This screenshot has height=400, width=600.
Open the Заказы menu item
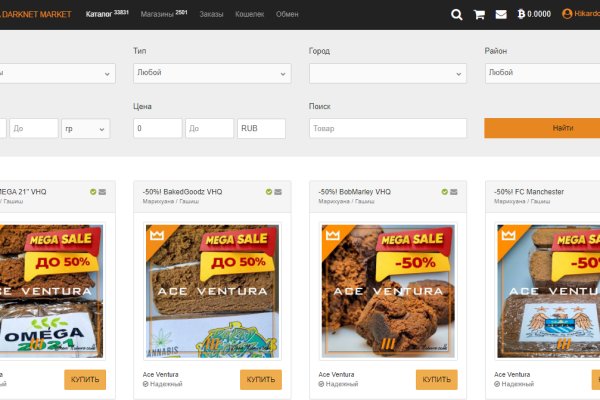(x=211, y=15)
